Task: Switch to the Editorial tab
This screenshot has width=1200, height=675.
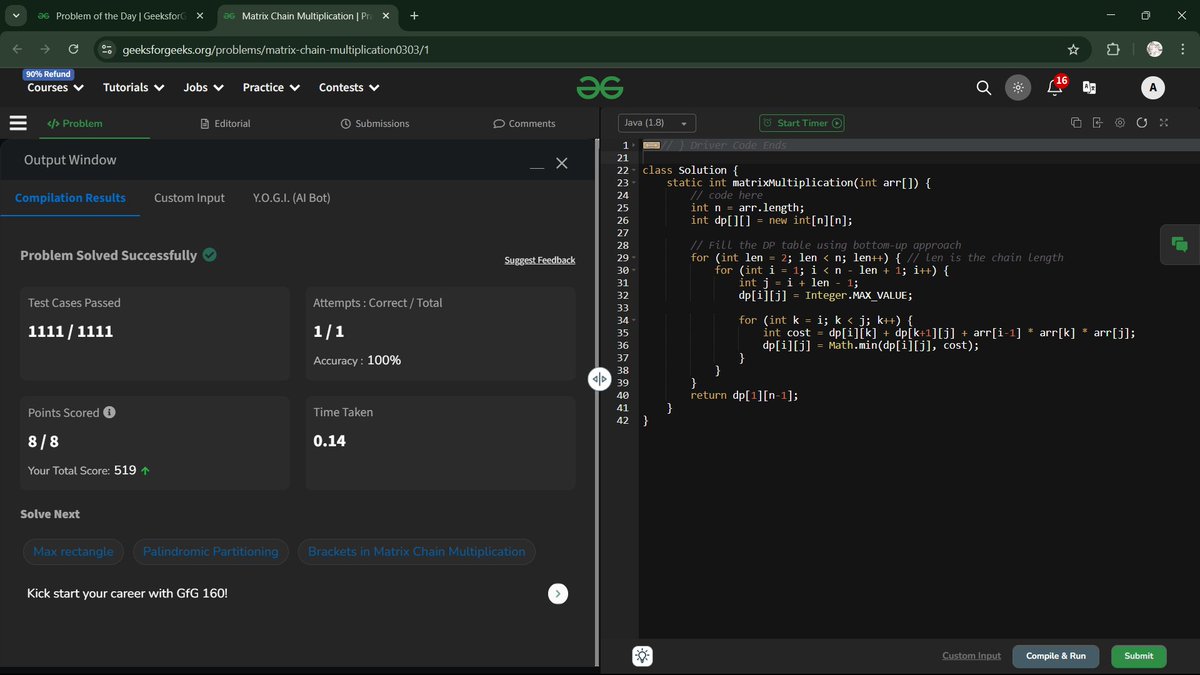Action: point(225,124)
